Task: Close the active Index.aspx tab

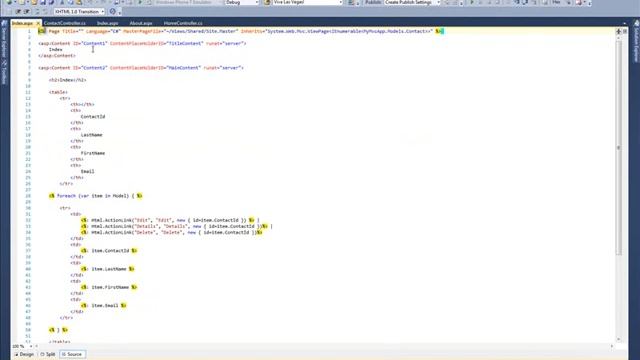Action: click(x=38, y=23)
